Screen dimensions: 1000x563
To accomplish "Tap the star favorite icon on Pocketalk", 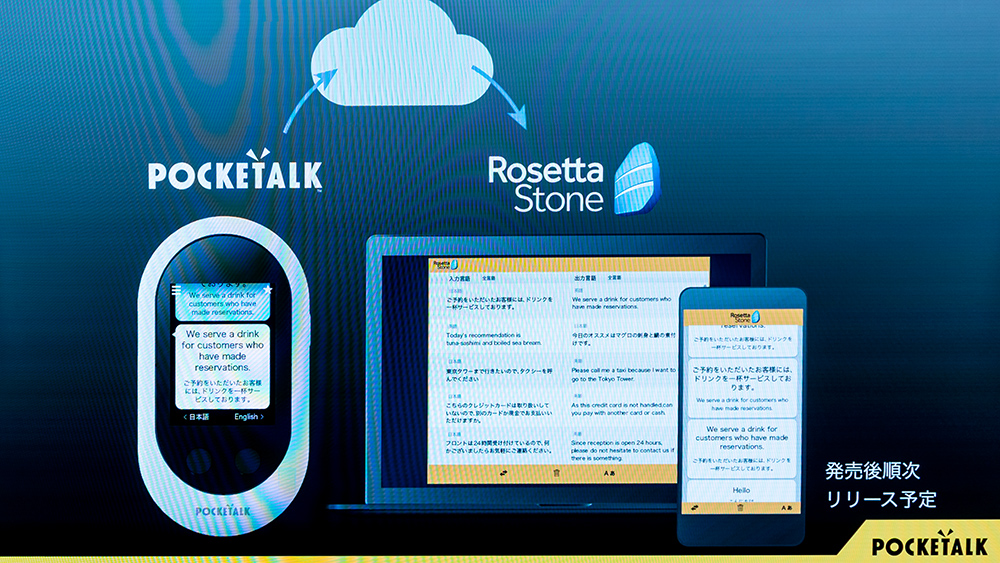I will click(x=267, y=289).
